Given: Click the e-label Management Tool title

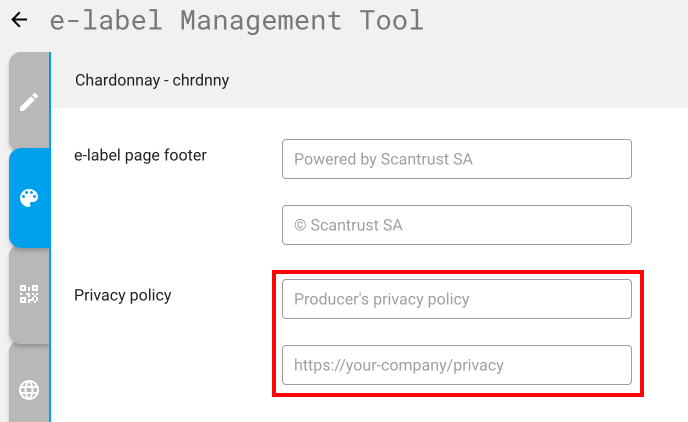Looking at the screenshot, I should (x=236, y=20).
